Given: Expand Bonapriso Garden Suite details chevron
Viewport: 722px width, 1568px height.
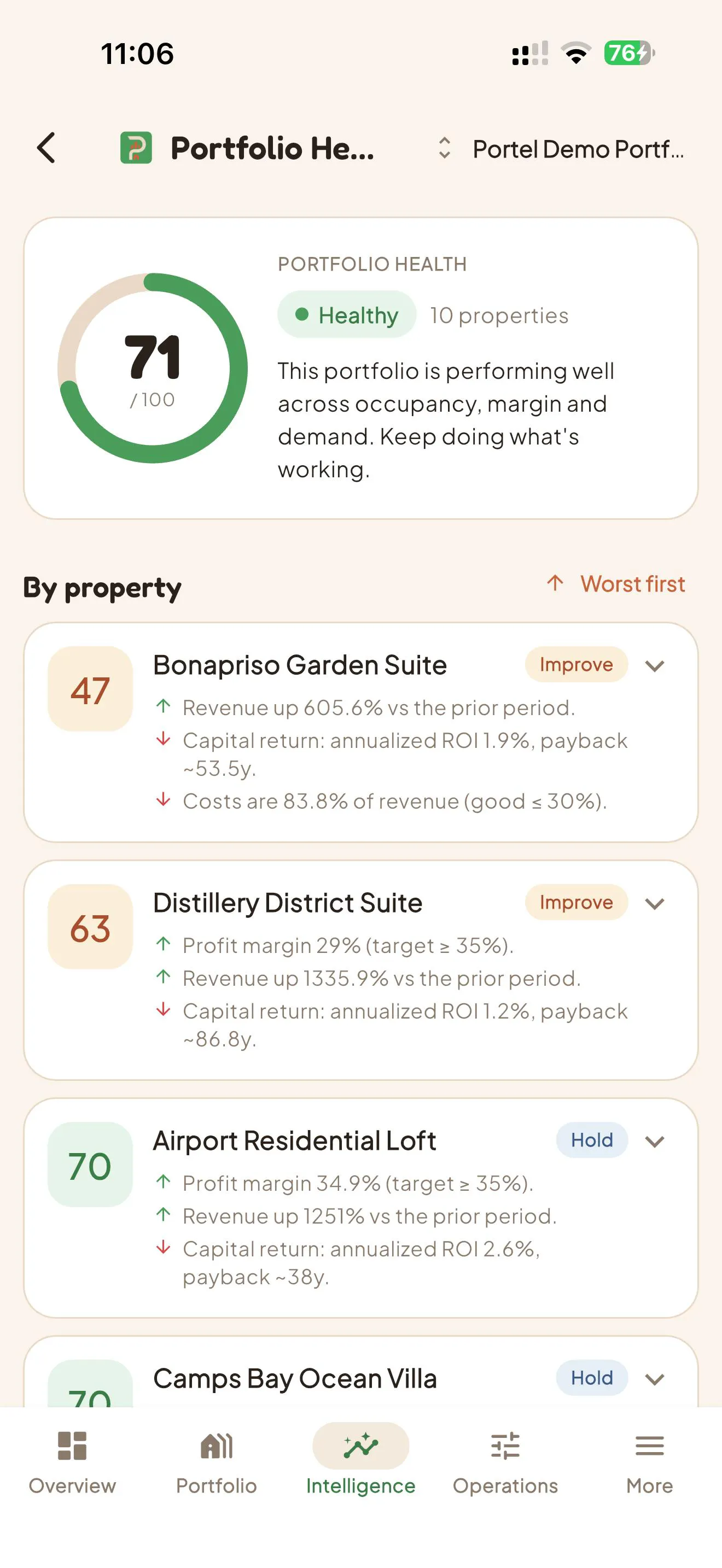Looking at the screenshot, I should tap(654, 666).
